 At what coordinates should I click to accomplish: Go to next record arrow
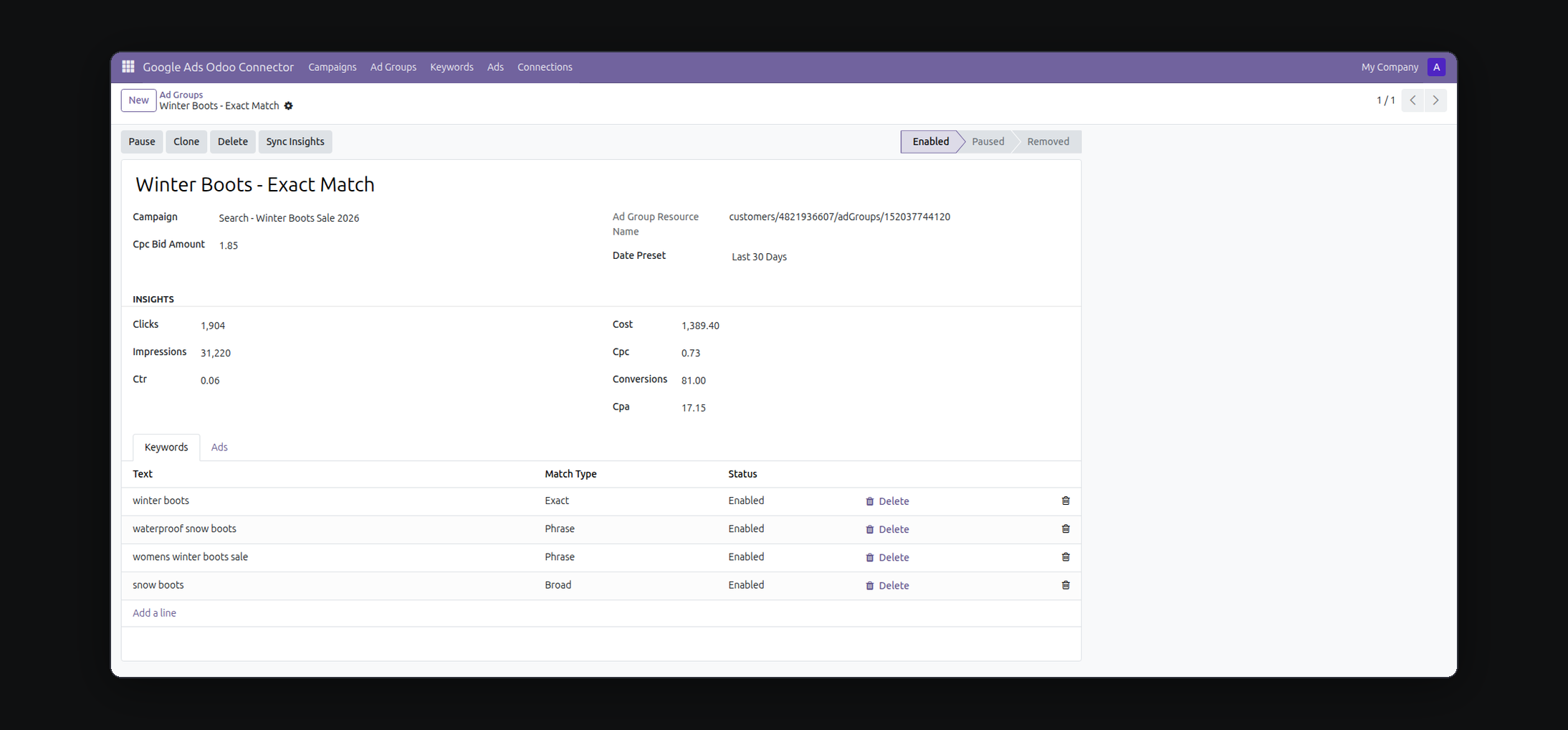pyautogui.click(x=1435, y=100)
